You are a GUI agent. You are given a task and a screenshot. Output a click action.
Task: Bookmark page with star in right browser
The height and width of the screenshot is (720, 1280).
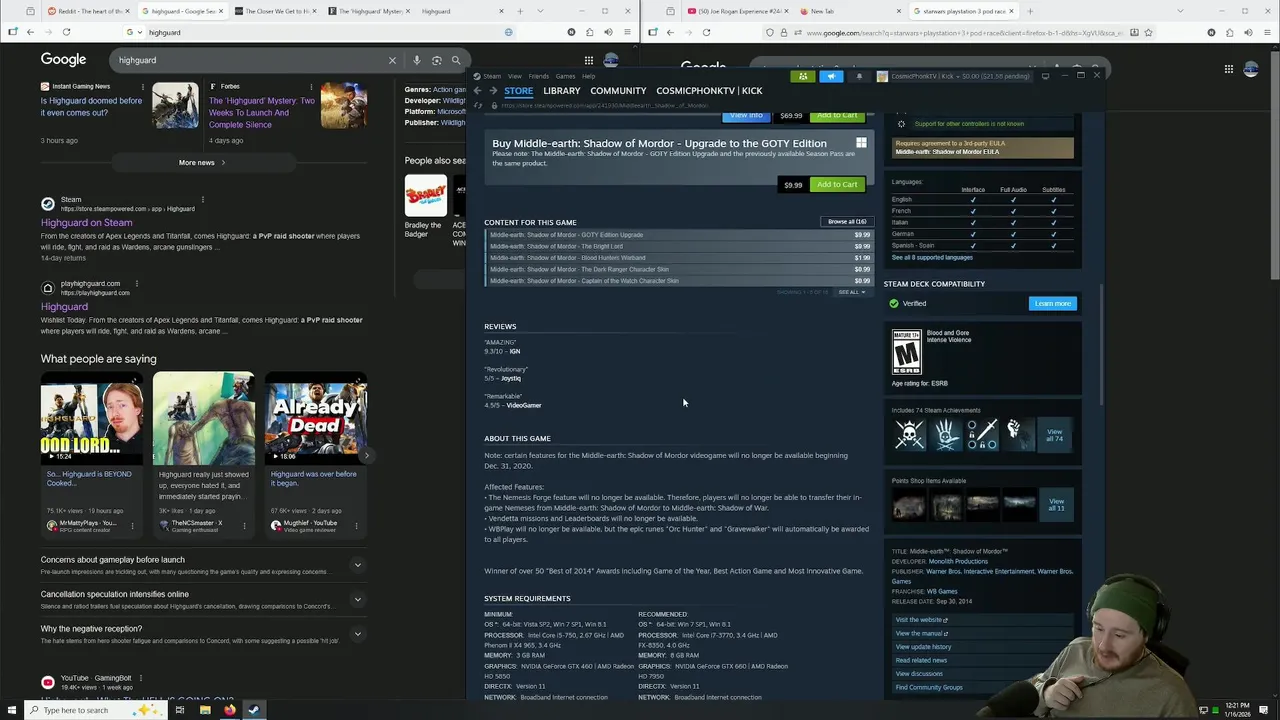coord(1149,32)
